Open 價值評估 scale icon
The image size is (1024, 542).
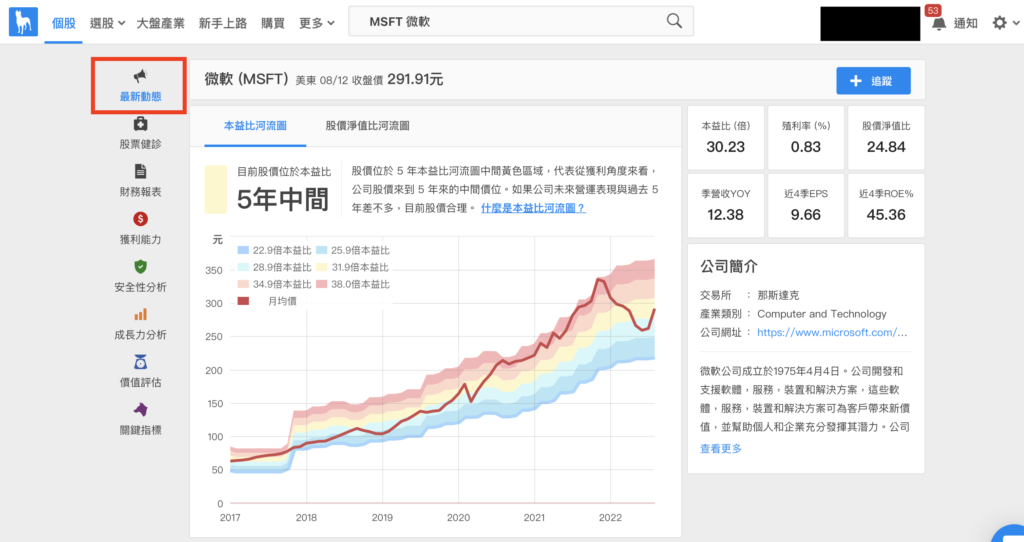click(x=140, y=362)
